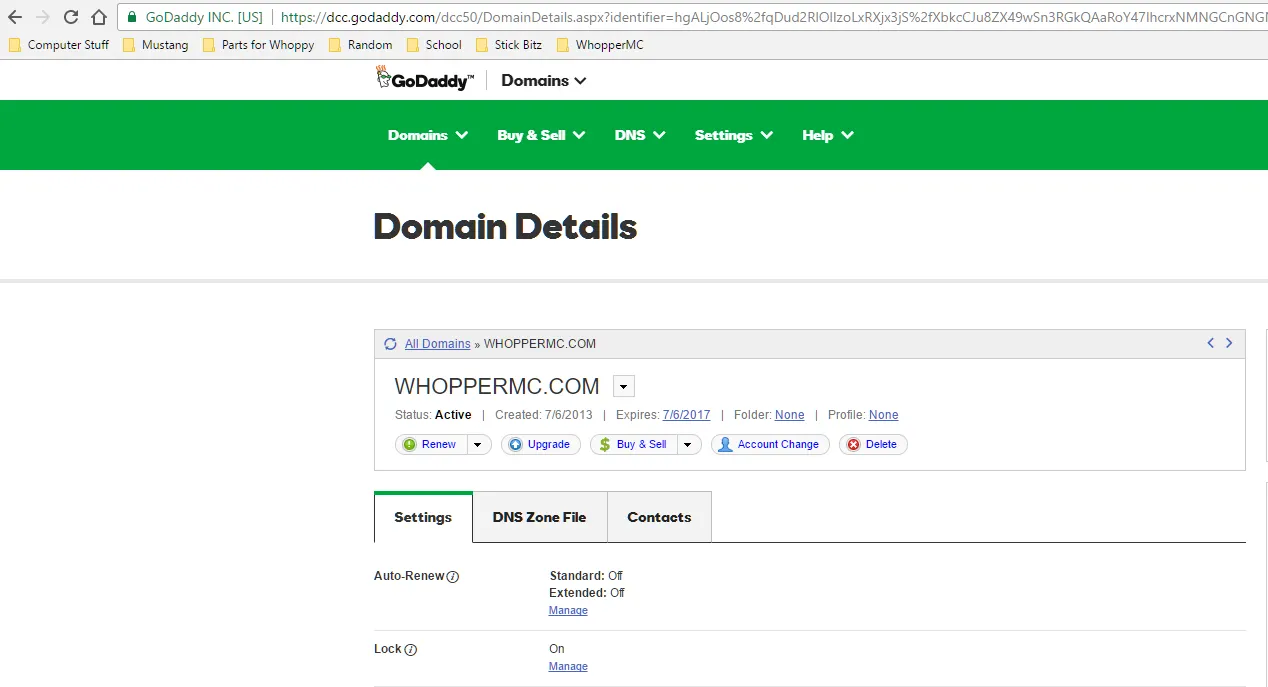The image size is (1268, 687).
Task: Open the School bookmark folder
Action: 434,45
